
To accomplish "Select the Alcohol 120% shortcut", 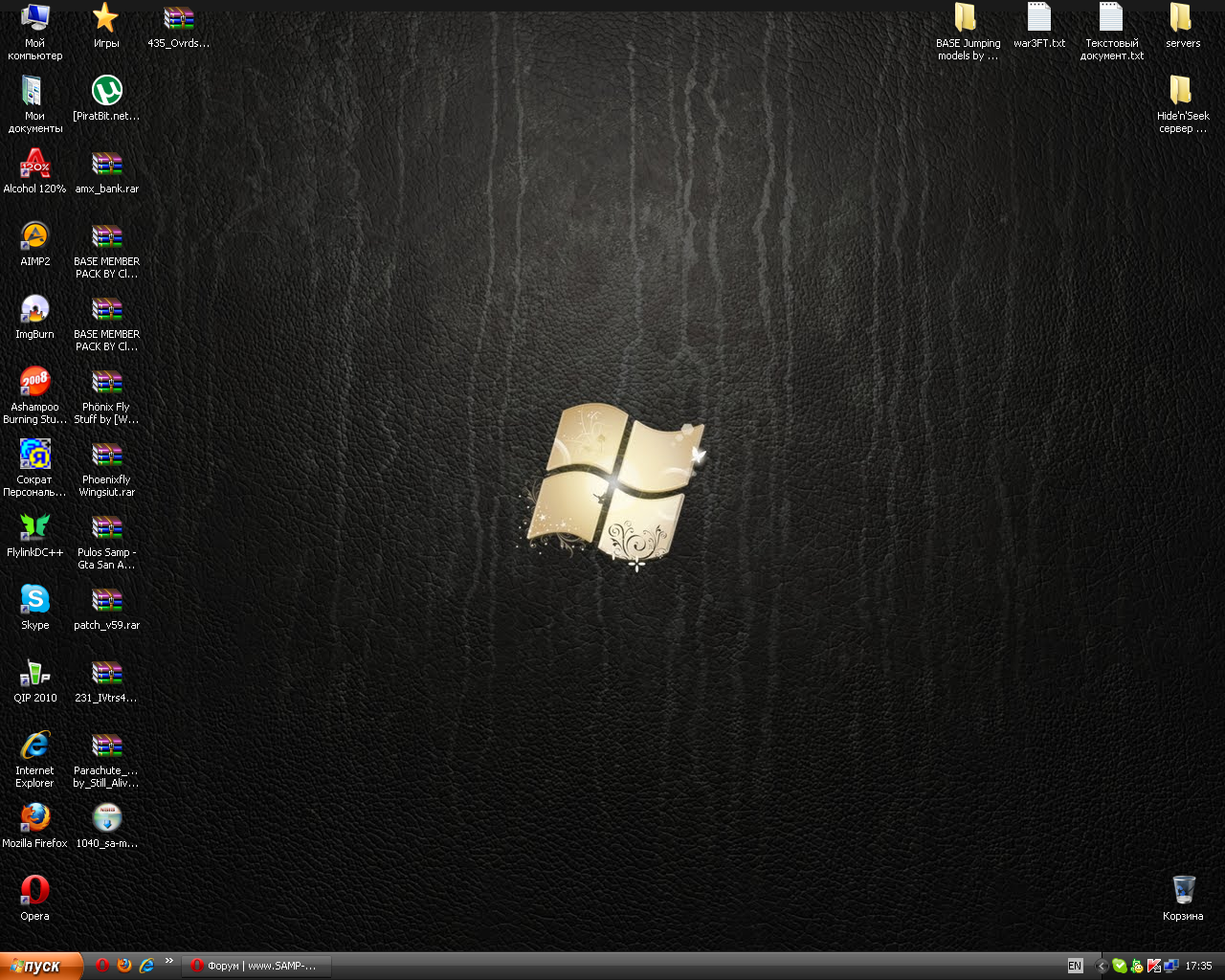I will coord(35,171).
